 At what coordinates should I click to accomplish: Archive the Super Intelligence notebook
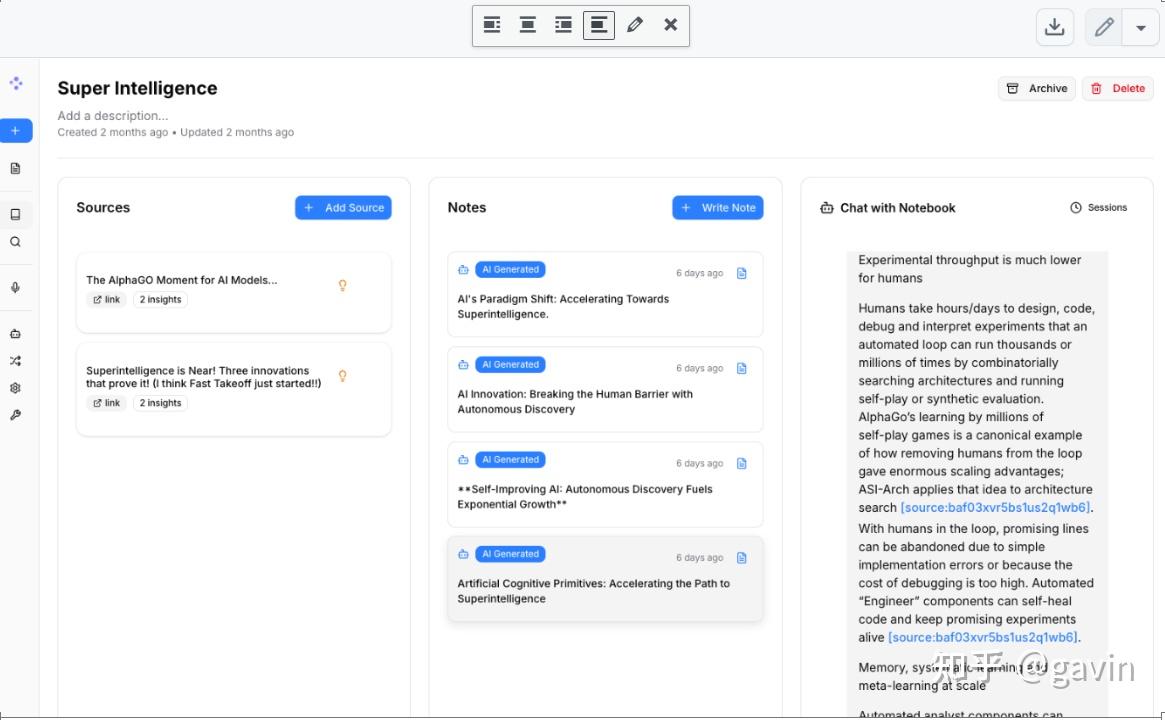tap(1037, 88)
